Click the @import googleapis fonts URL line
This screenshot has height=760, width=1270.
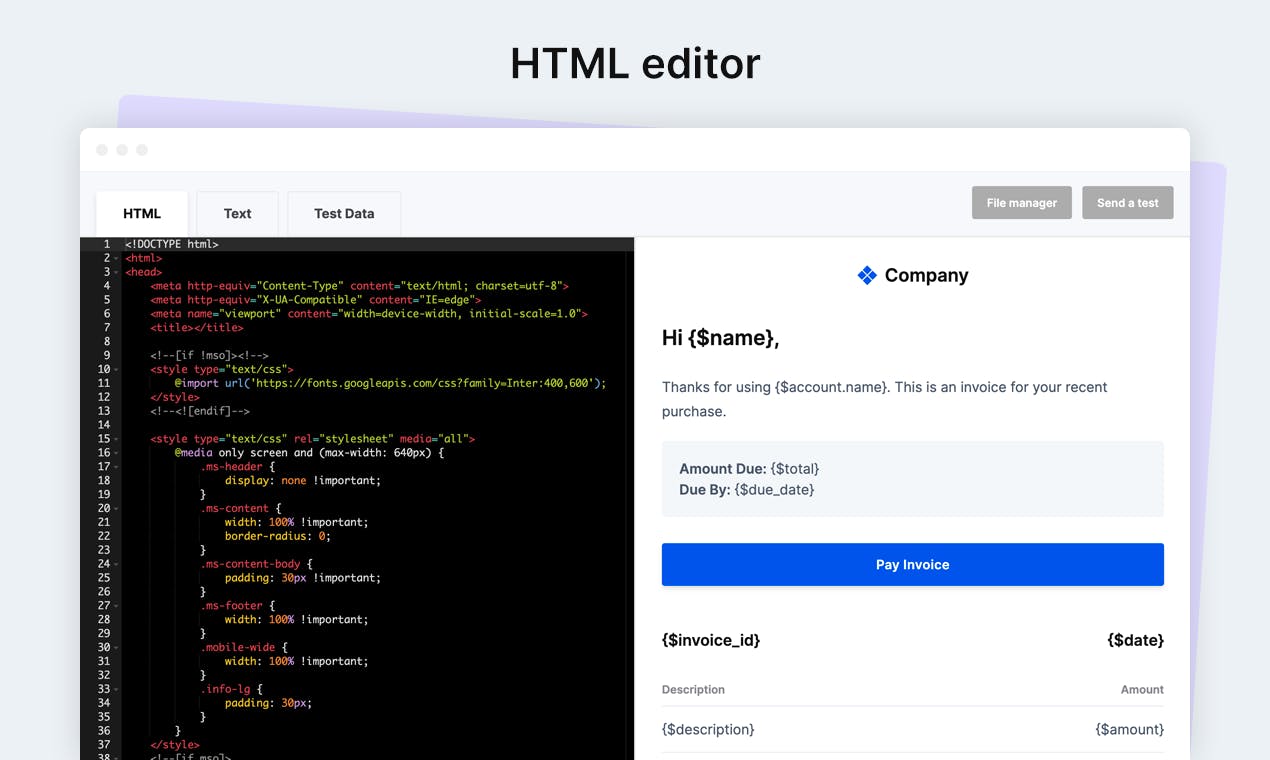point(391,383)
